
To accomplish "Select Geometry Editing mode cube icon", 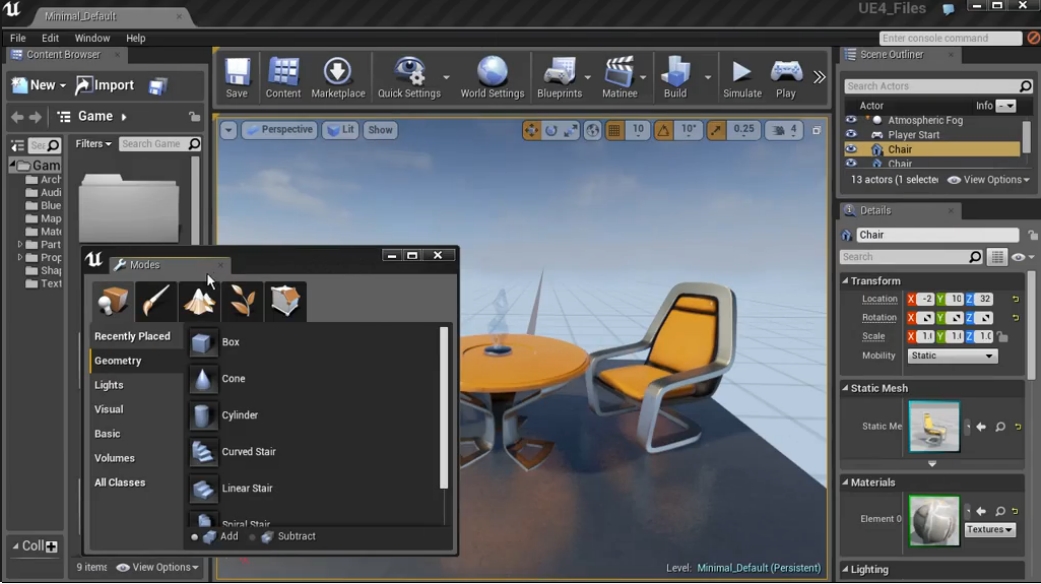I will point(285,301).
